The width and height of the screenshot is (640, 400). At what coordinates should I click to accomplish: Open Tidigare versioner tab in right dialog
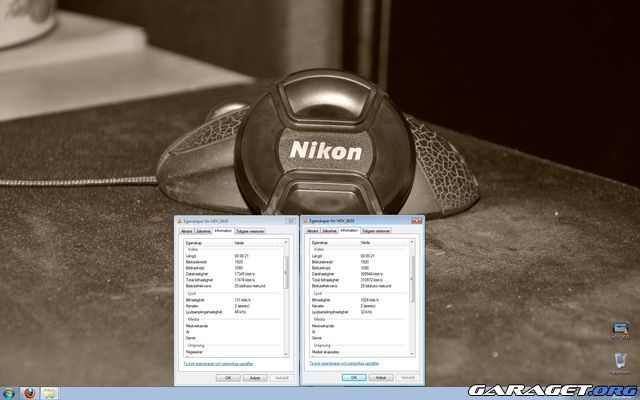376,230
